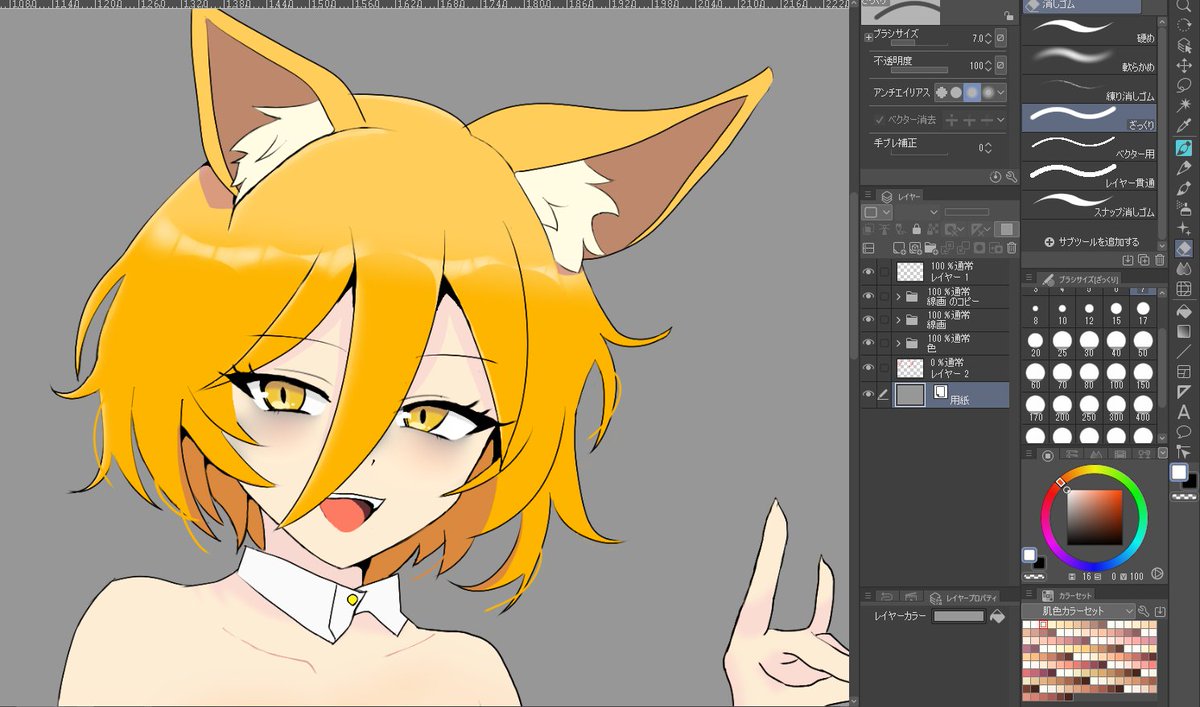Toggle visibility of the 色 folder
Screen dimensions: 1200x707
click(x=868, y=344)
